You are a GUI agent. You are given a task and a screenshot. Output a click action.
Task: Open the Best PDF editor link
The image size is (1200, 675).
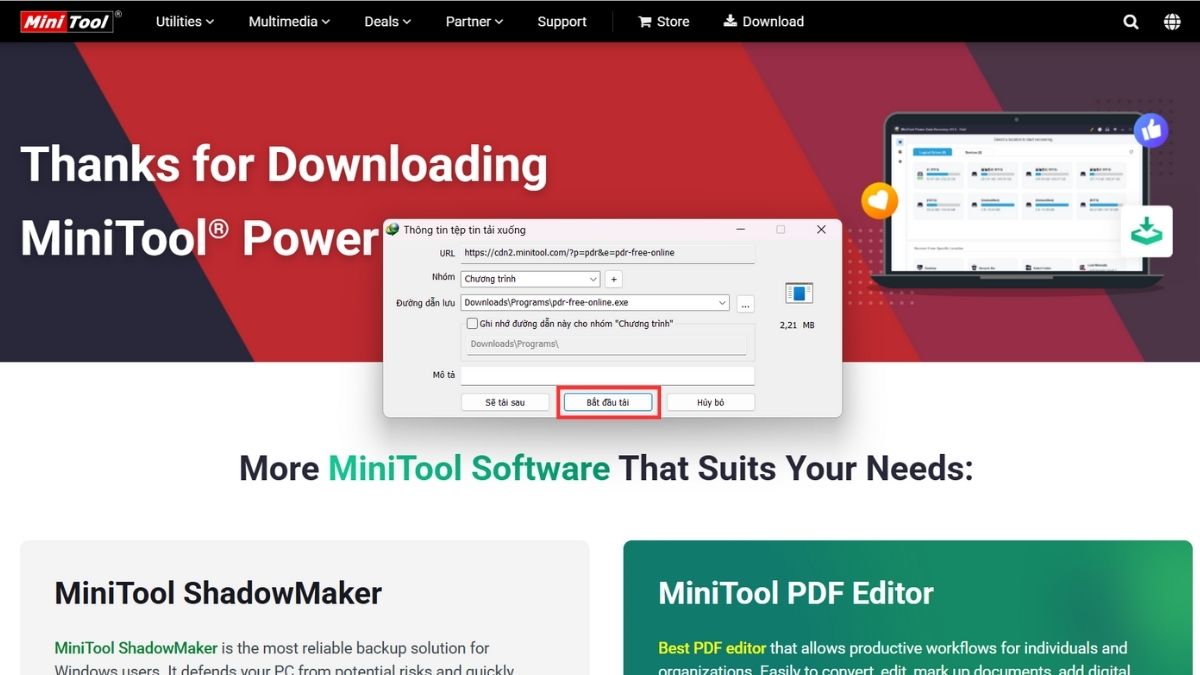(712, 648)
